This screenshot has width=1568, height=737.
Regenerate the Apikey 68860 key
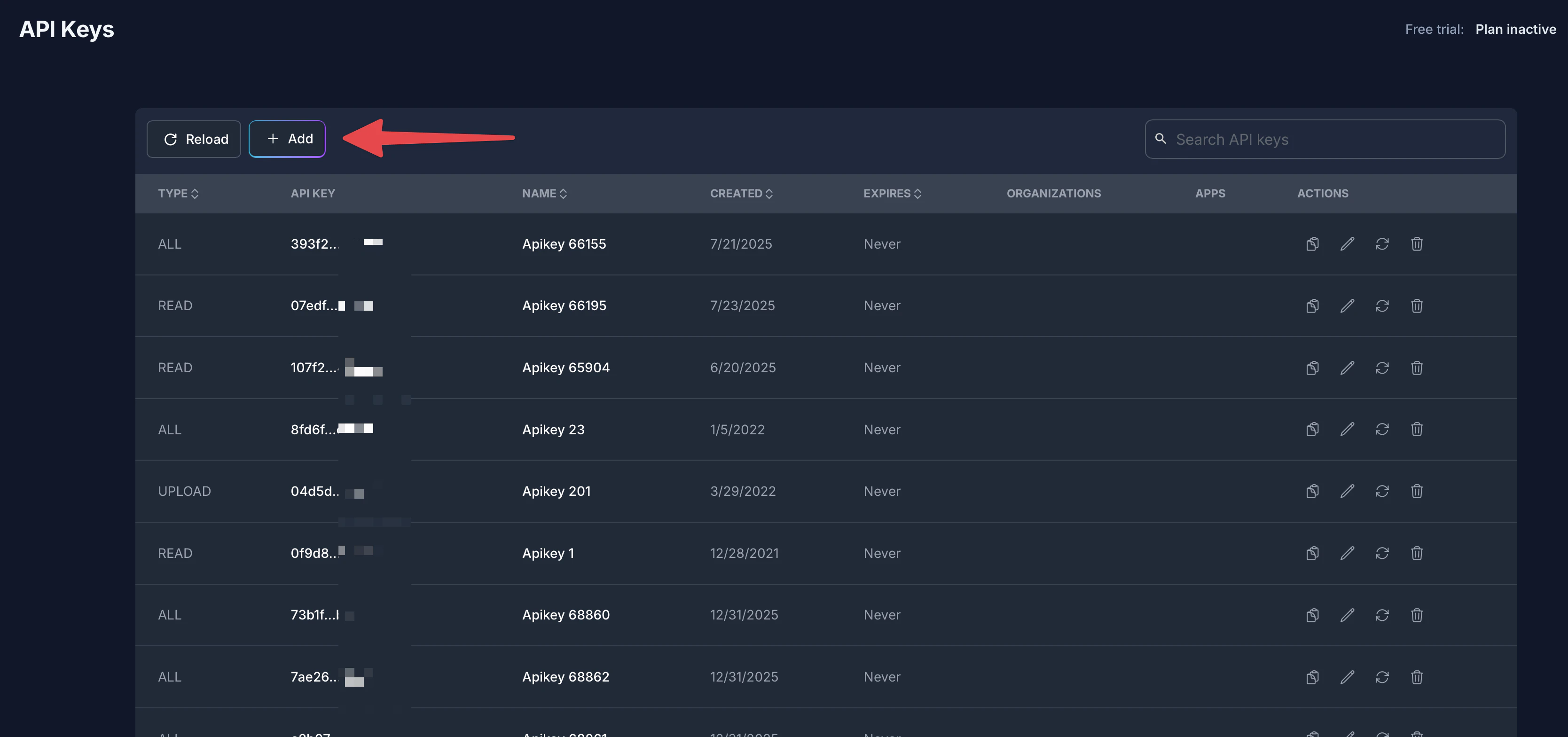[1382, 615]
